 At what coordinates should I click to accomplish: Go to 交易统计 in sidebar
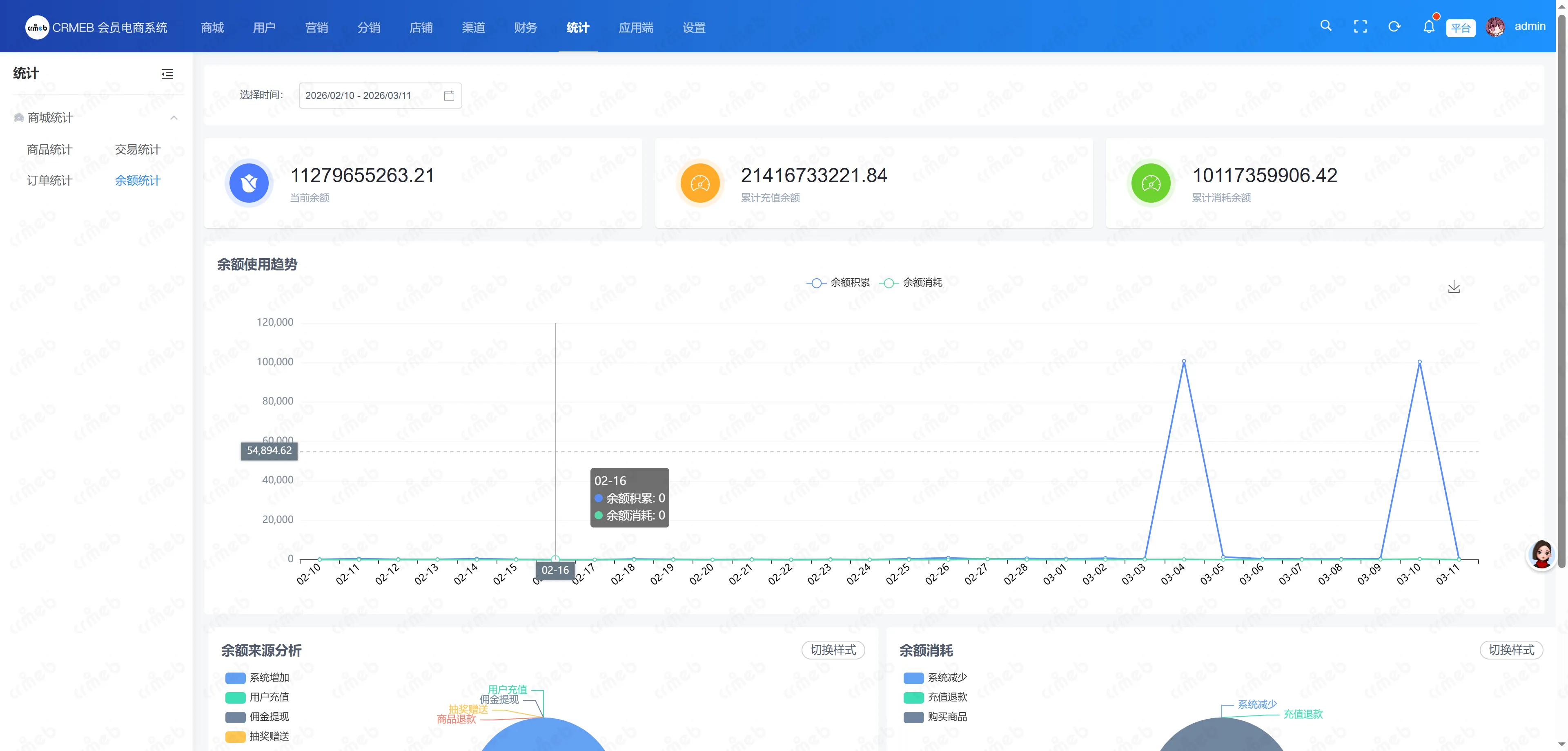tap(138, 150)
